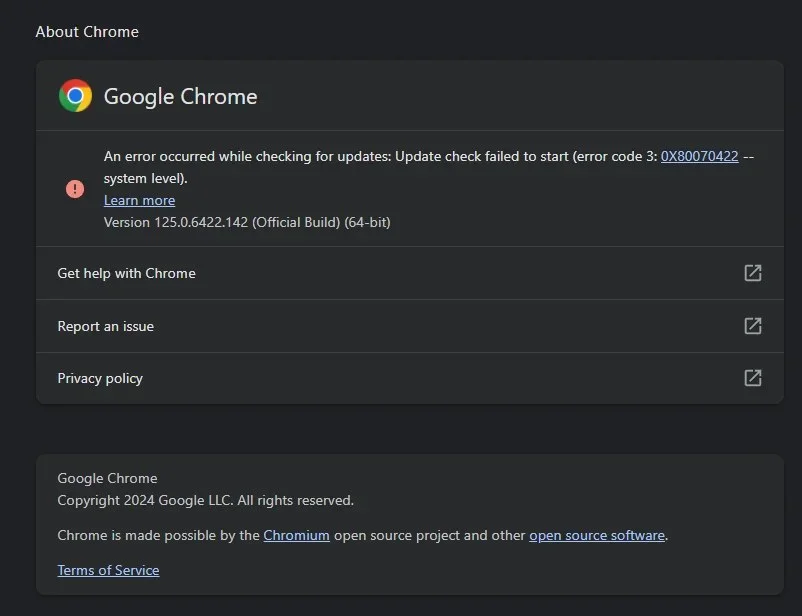Open external link icon beside Privacy policy
Screen dimensions: 802x616
point(752,378)
